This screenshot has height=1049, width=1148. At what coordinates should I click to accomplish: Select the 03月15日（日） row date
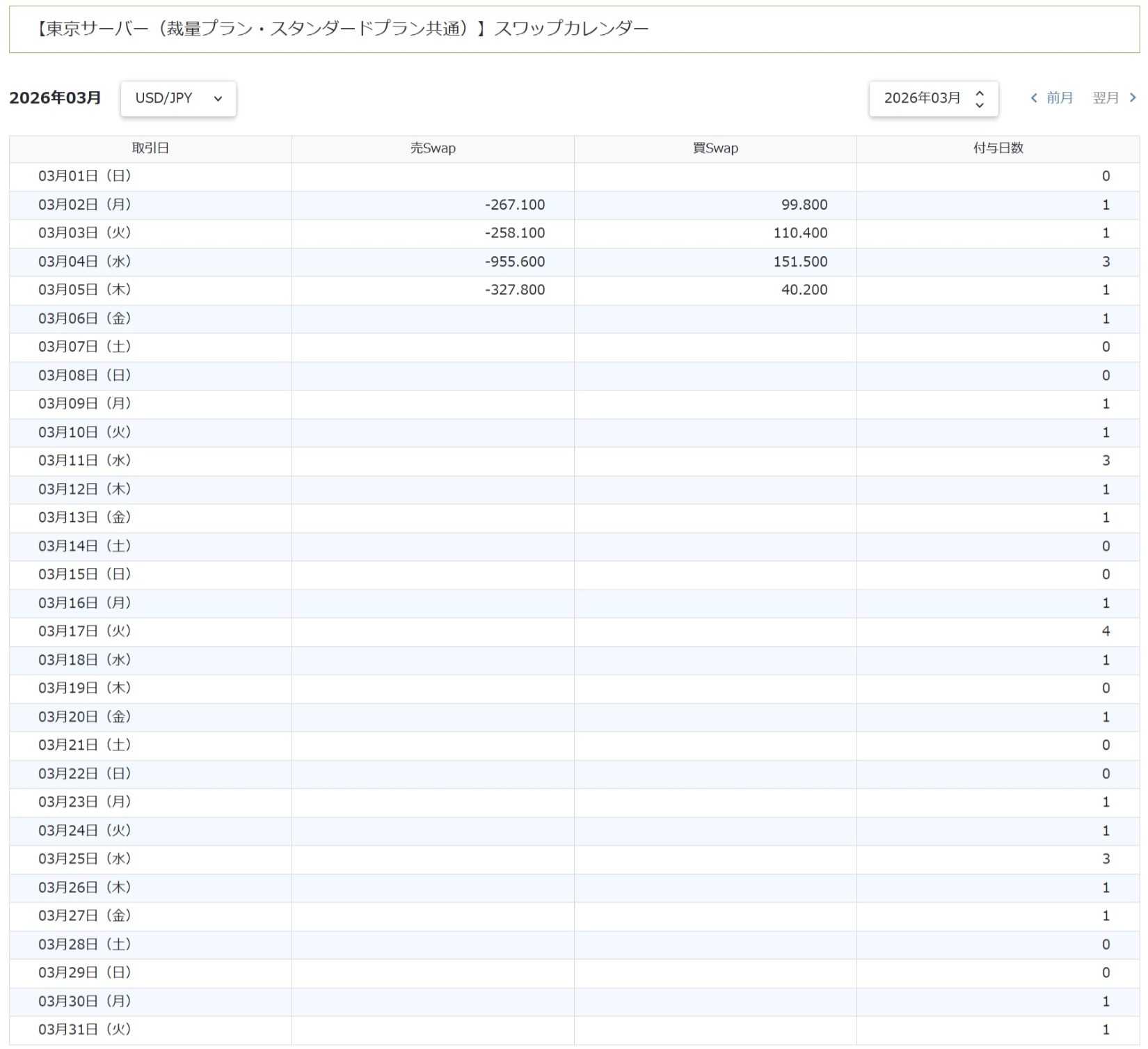point(85,574)
